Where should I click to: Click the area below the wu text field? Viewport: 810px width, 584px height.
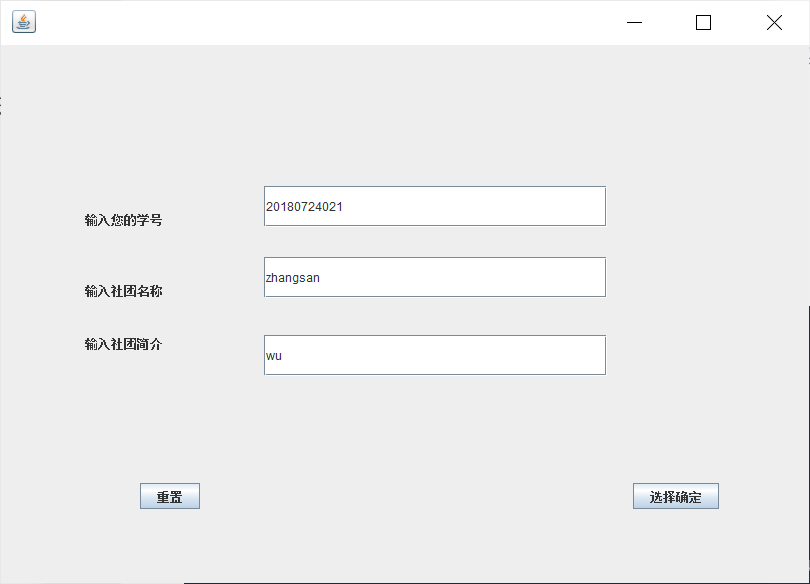433,420
